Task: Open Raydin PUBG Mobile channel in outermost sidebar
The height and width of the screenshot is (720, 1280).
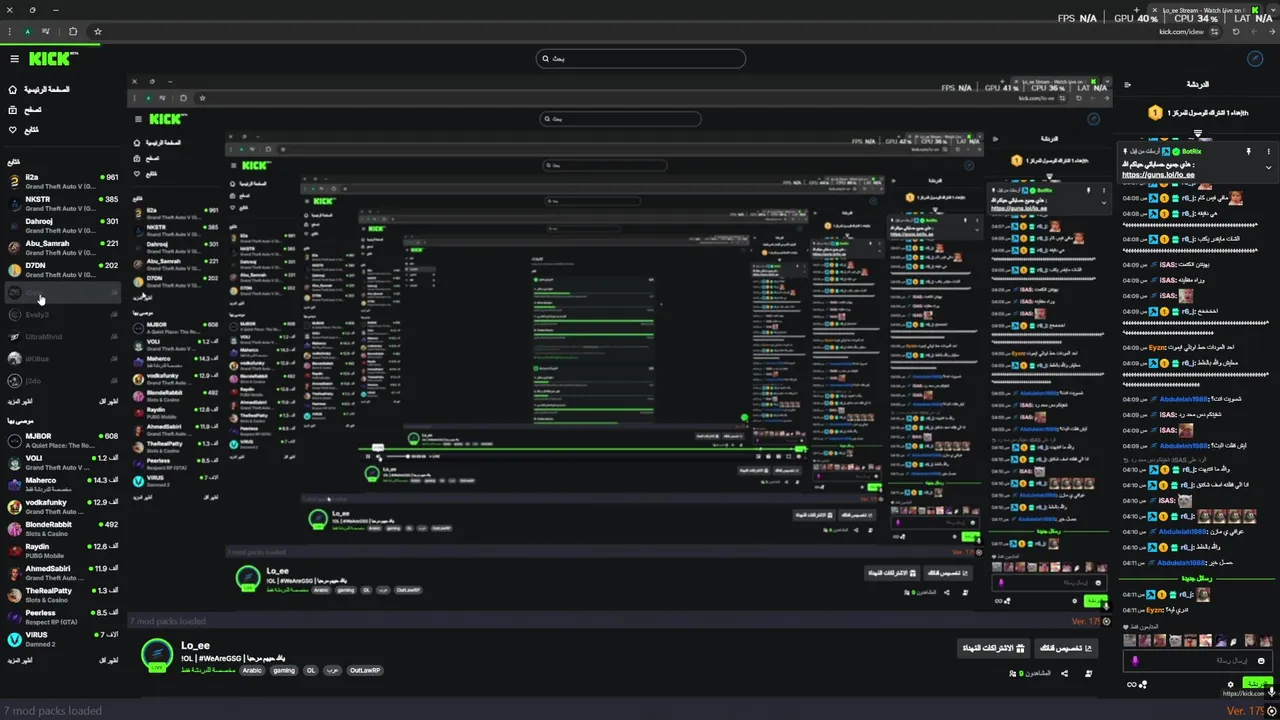Action: pos(63,550)
